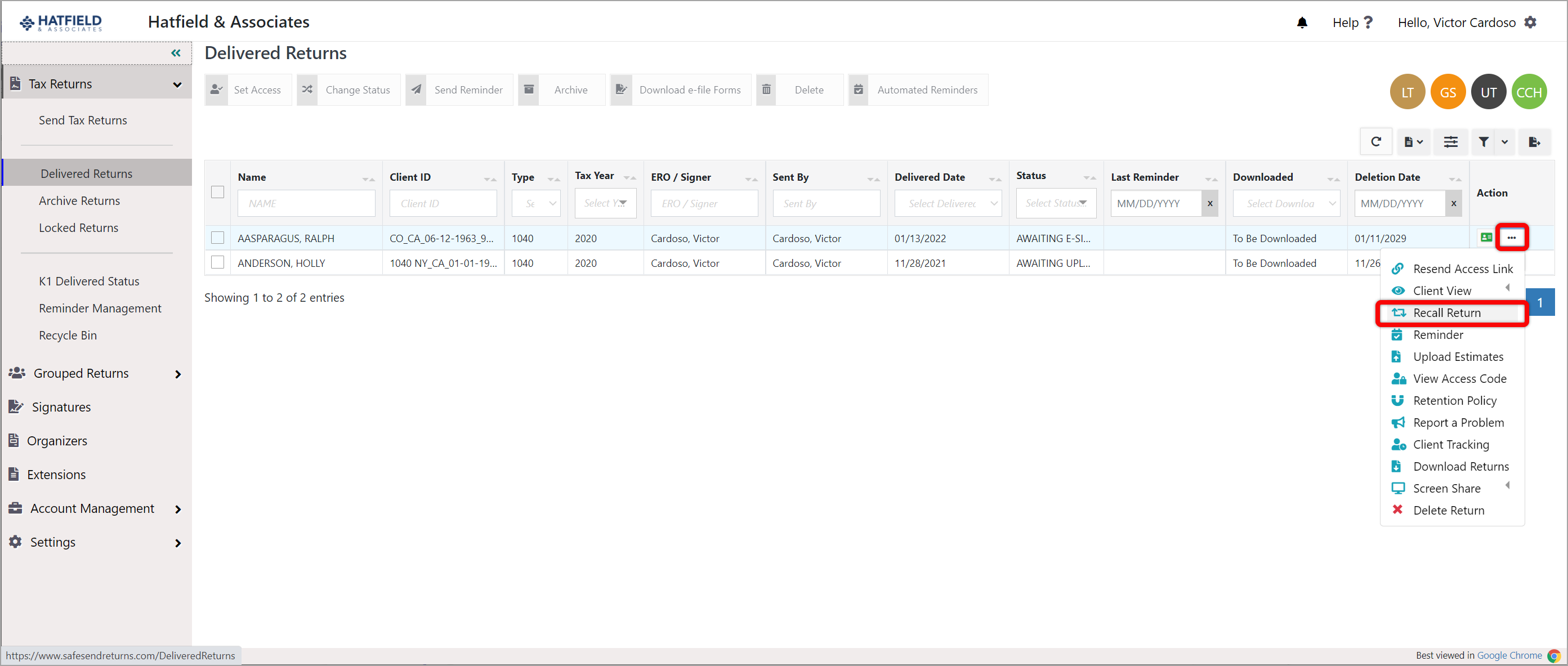Click the refresh grid icon
Viewport: 1568px width, 666px height.
point(1376,142)
